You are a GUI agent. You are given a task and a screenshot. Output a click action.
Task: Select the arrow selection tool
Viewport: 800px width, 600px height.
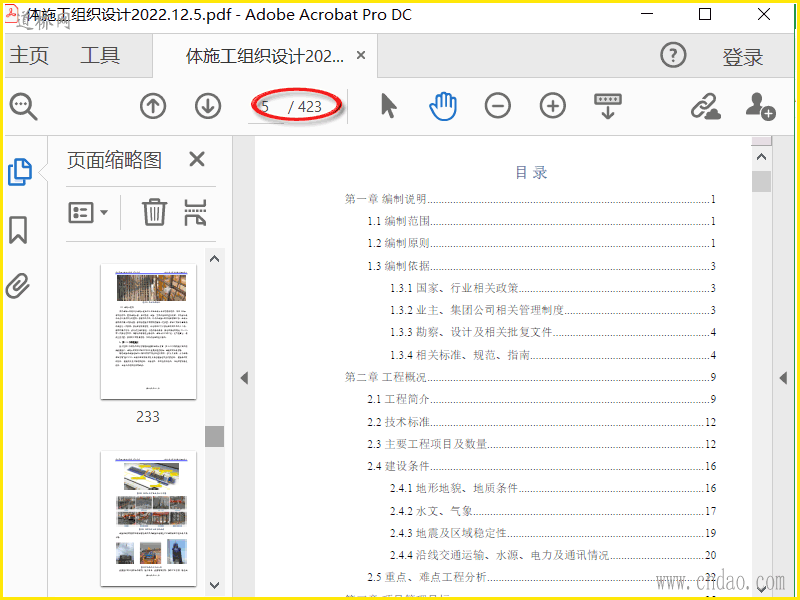[x=389, y=106]
